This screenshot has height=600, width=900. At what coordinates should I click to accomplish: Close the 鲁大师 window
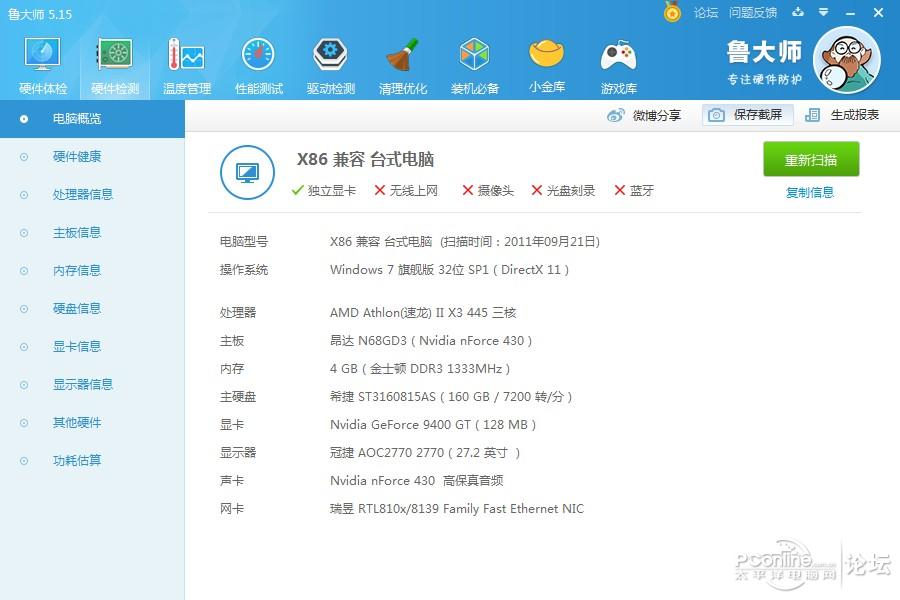878,12
